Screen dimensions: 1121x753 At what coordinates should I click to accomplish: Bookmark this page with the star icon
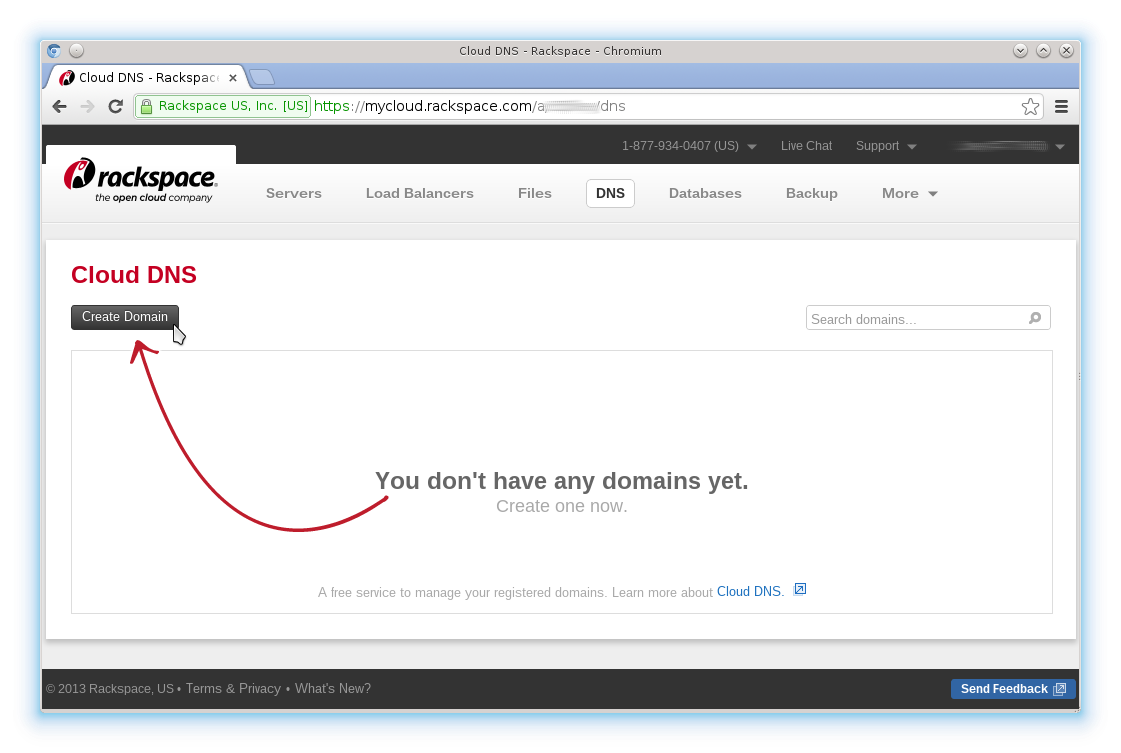[x=1030, y=107]
